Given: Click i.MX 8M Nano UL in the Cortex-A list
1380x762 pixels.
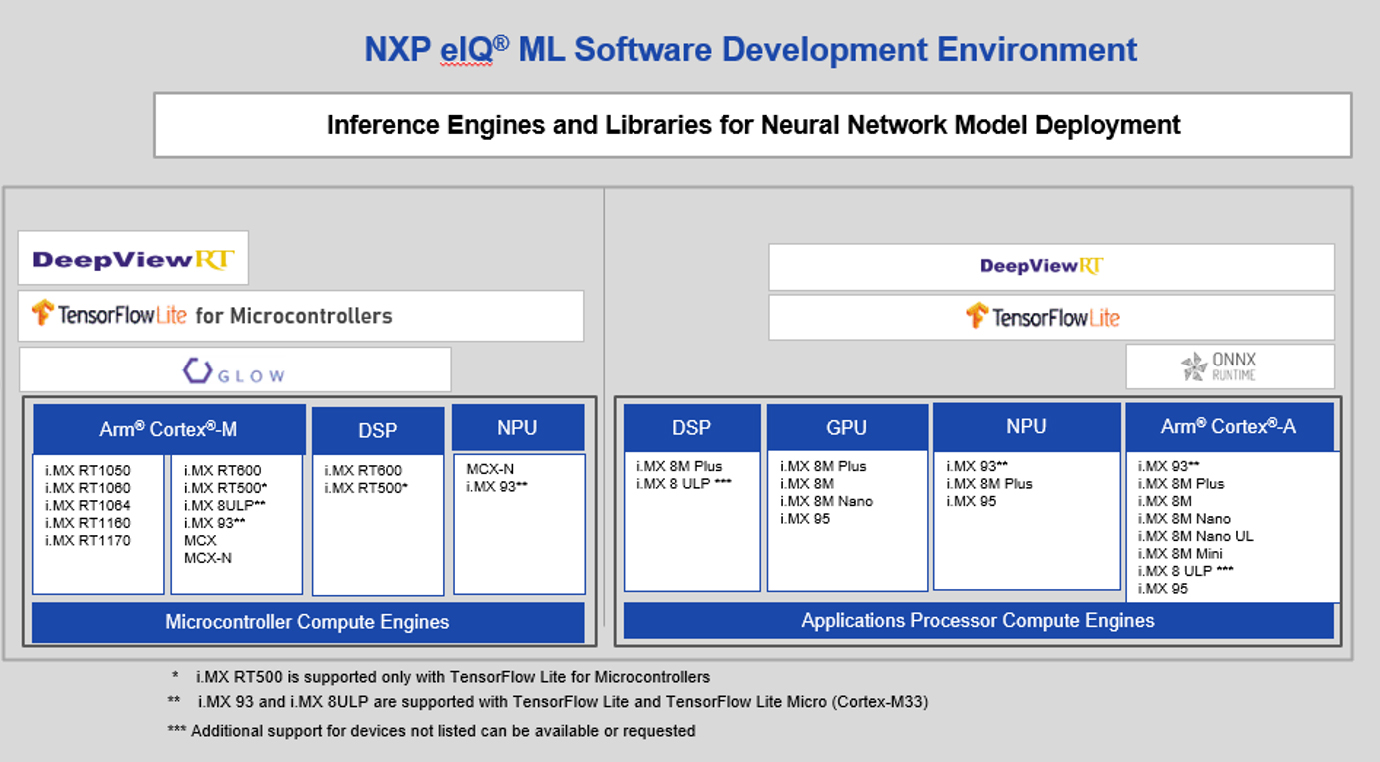Looking at the screenshot, I should 1195,536.
